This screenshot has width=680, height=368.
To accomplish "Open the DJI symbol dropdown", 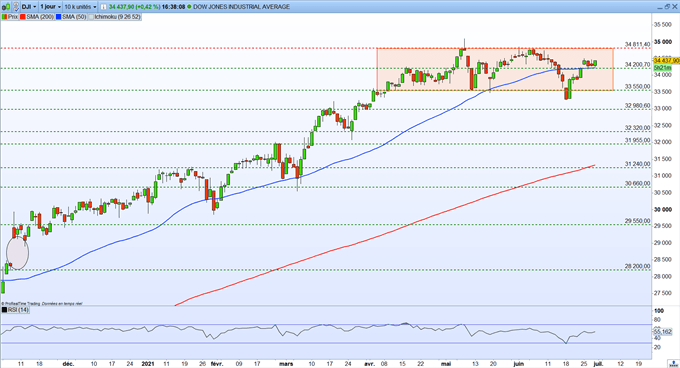I will pos(29,7).
